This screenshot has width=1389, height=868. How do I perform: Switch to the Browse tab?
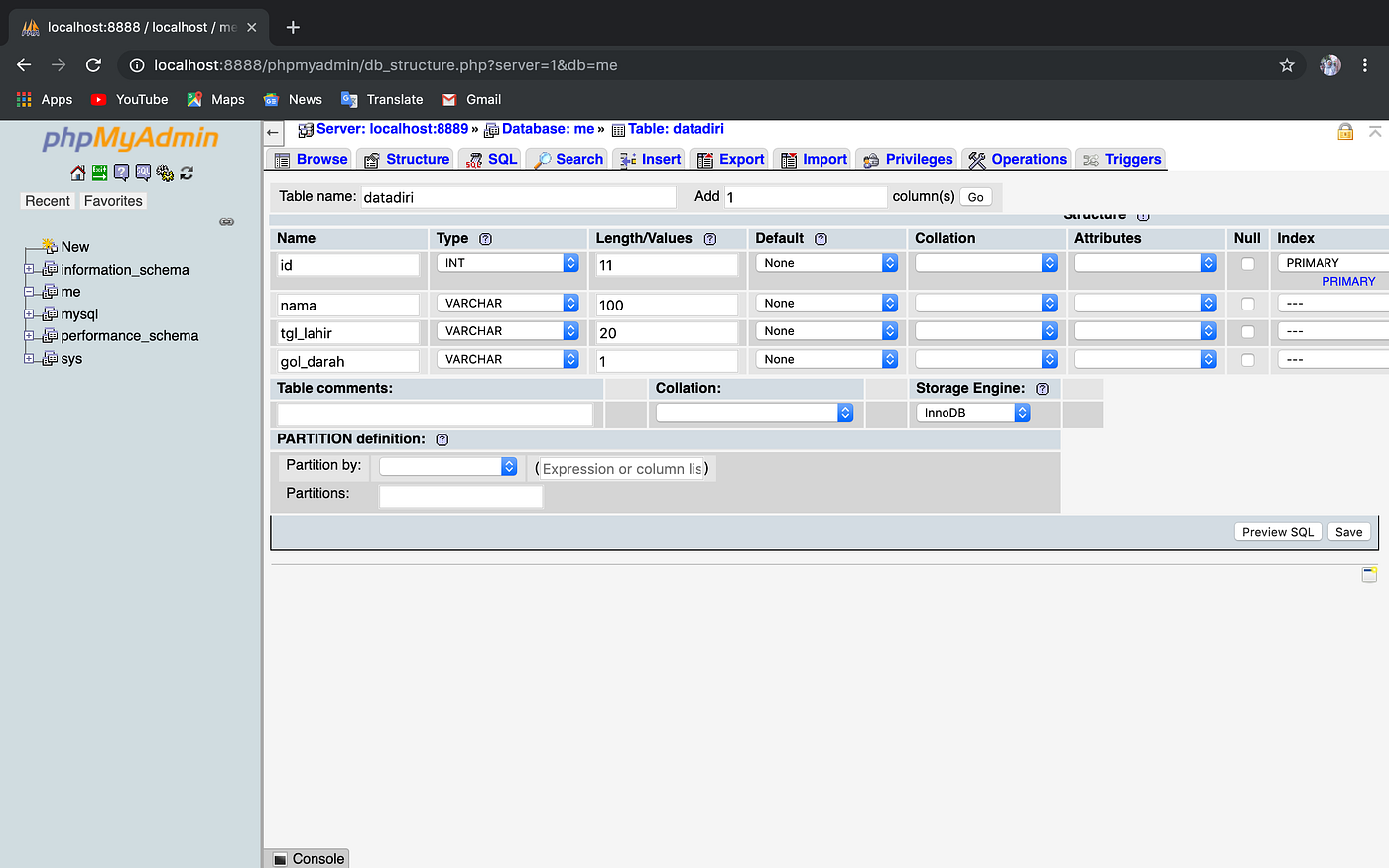pyautogui.click(x=320, y=158)
